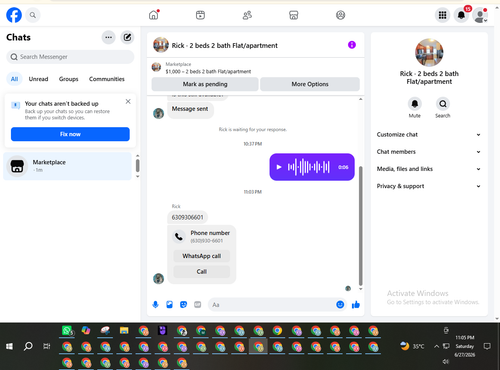Open the Friends icon
This screenshot has height=370, width=500.
pos(247,15)
